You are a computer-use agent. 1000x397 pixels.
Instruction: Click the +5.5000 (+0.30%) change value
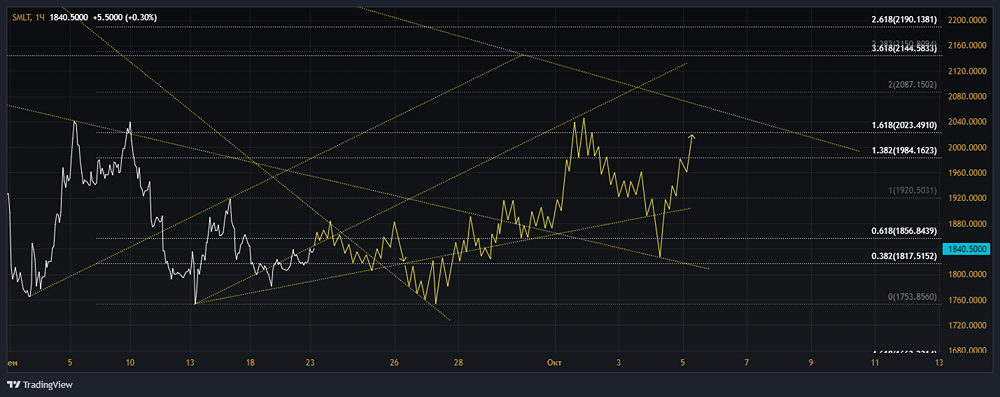(124, 17)
